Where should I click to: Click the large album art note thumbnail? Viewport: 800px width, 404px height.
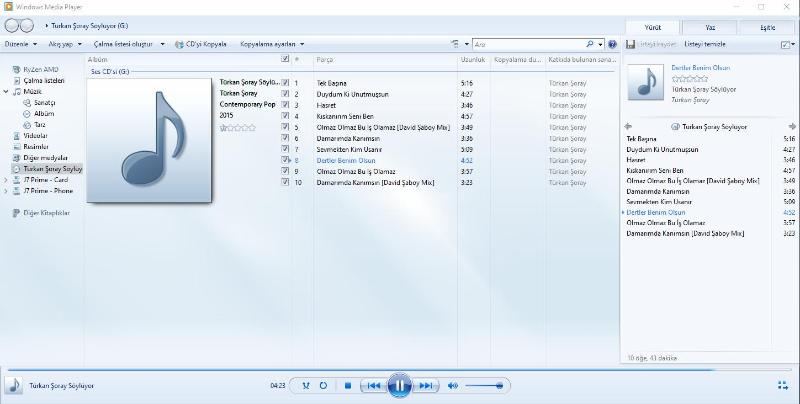click(x=149, y=140)
